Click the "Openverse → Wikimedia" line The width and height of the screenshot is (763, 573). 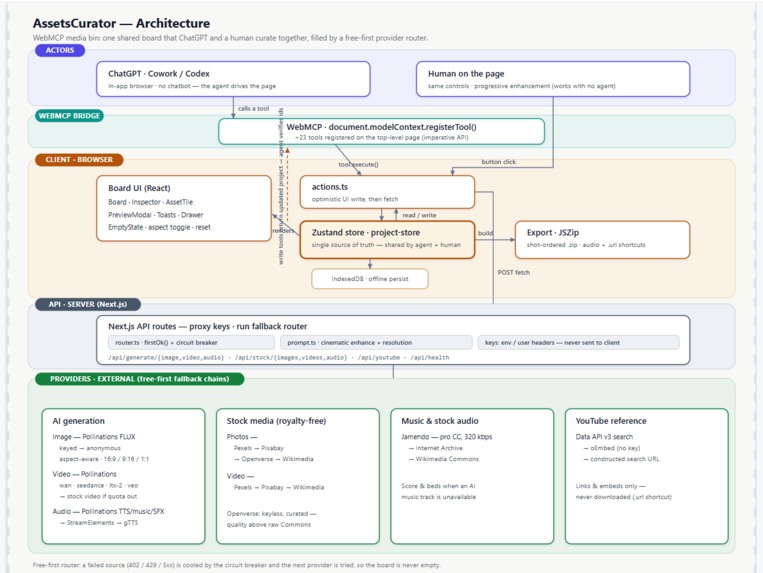click(x=273, y=459)
